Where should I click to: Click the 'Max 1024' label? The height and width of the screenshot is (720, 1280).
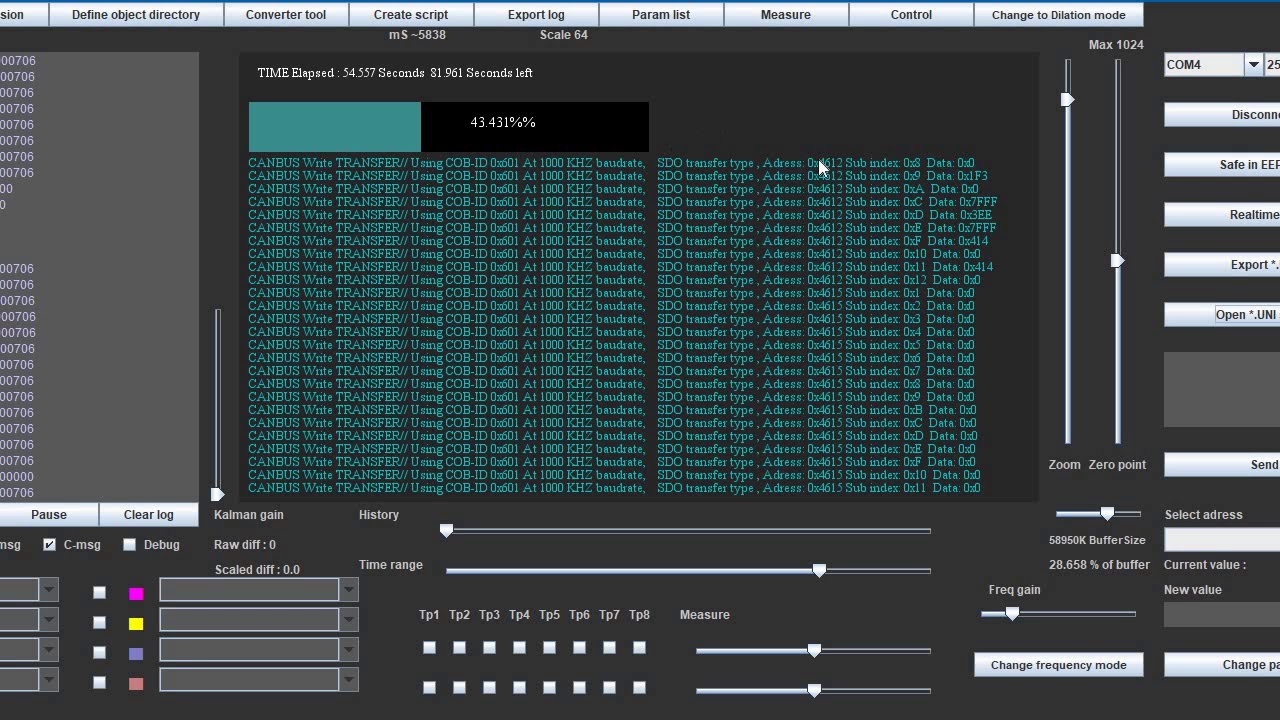point(1116,45)
